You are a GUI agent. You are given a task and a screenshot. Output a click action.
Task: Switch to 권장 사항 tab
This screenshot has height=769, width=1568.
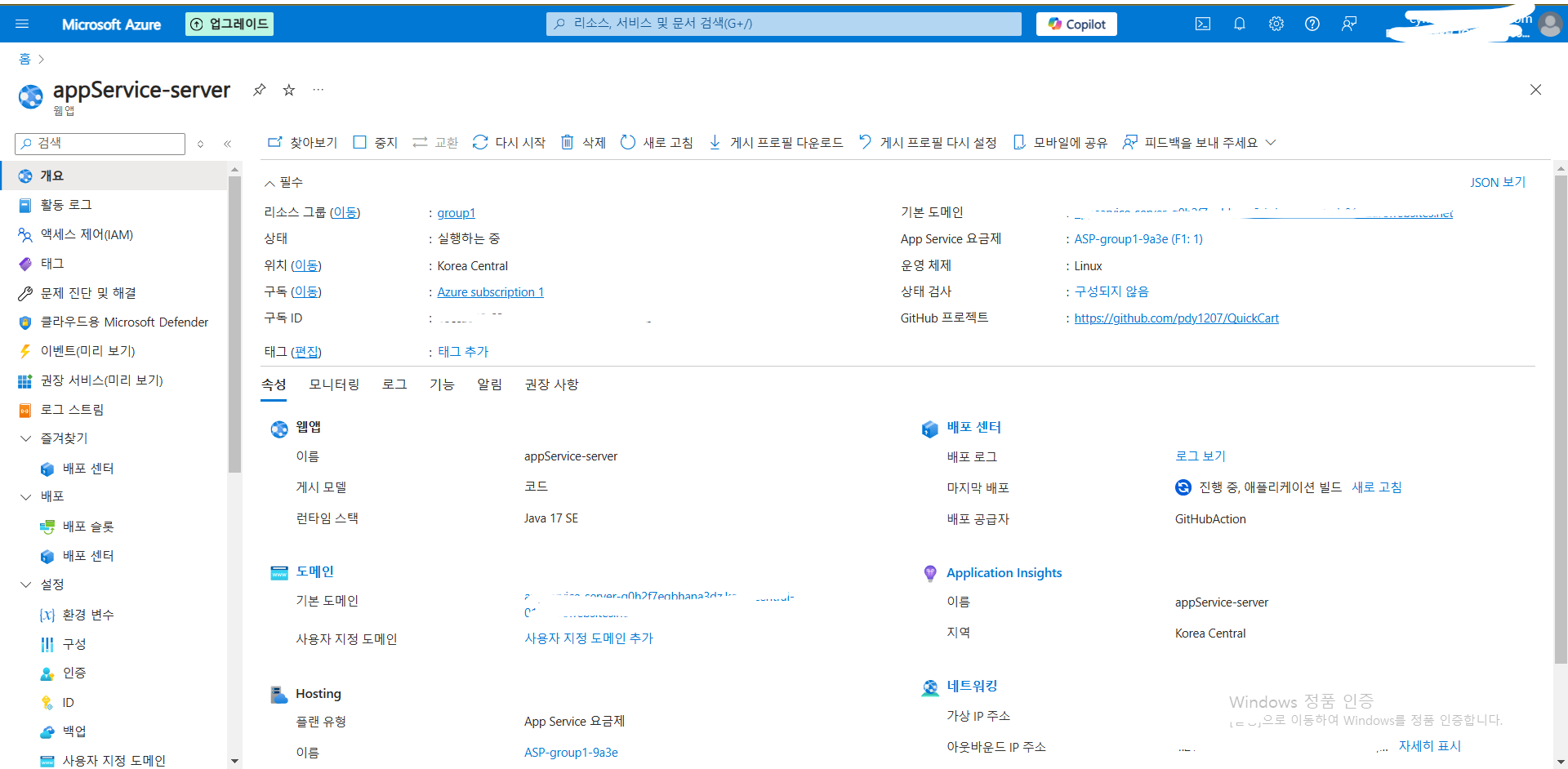[x=551, y=384]
